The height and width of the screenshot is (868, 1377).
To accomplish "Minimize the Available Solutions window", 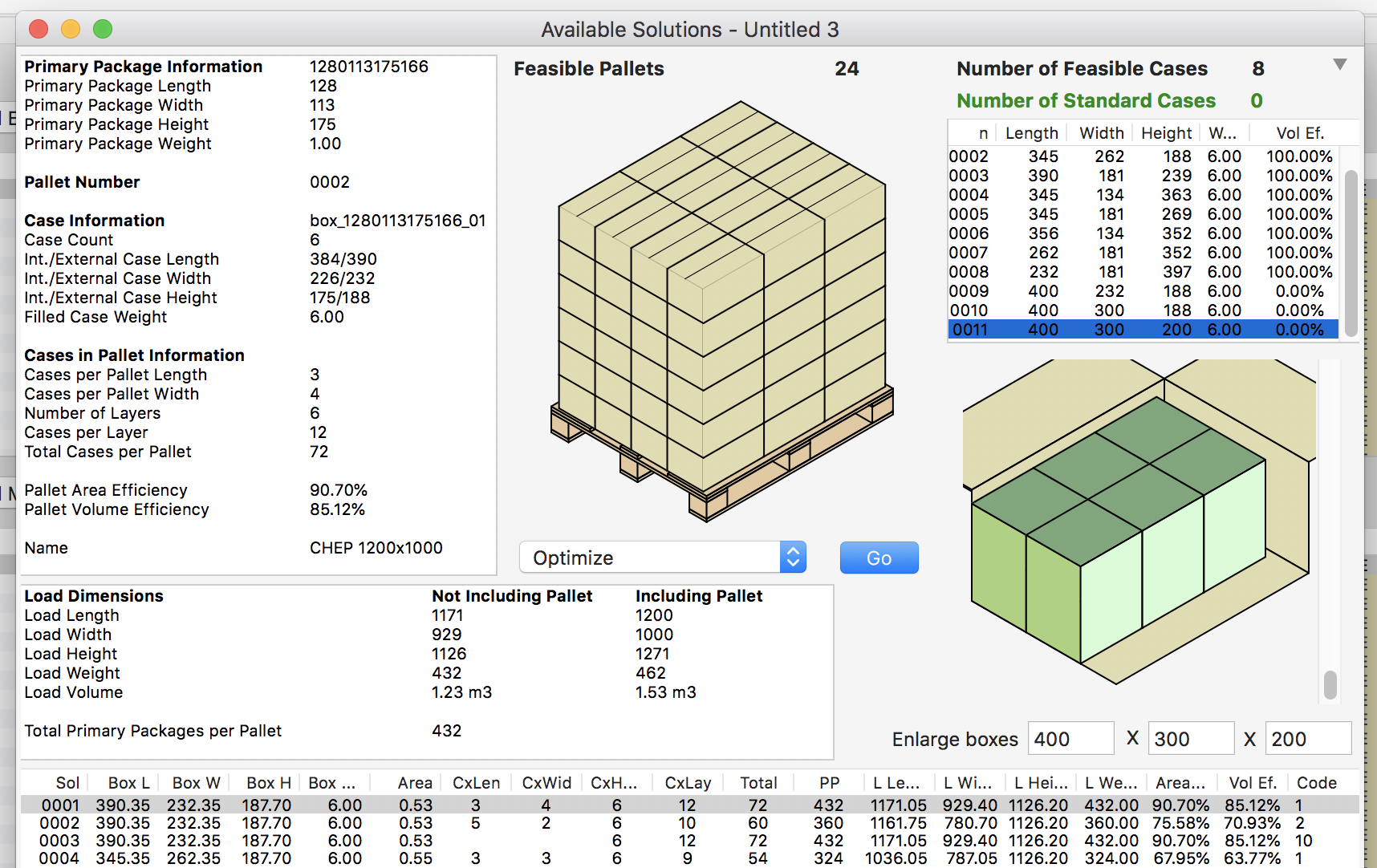I will point(71,30).
